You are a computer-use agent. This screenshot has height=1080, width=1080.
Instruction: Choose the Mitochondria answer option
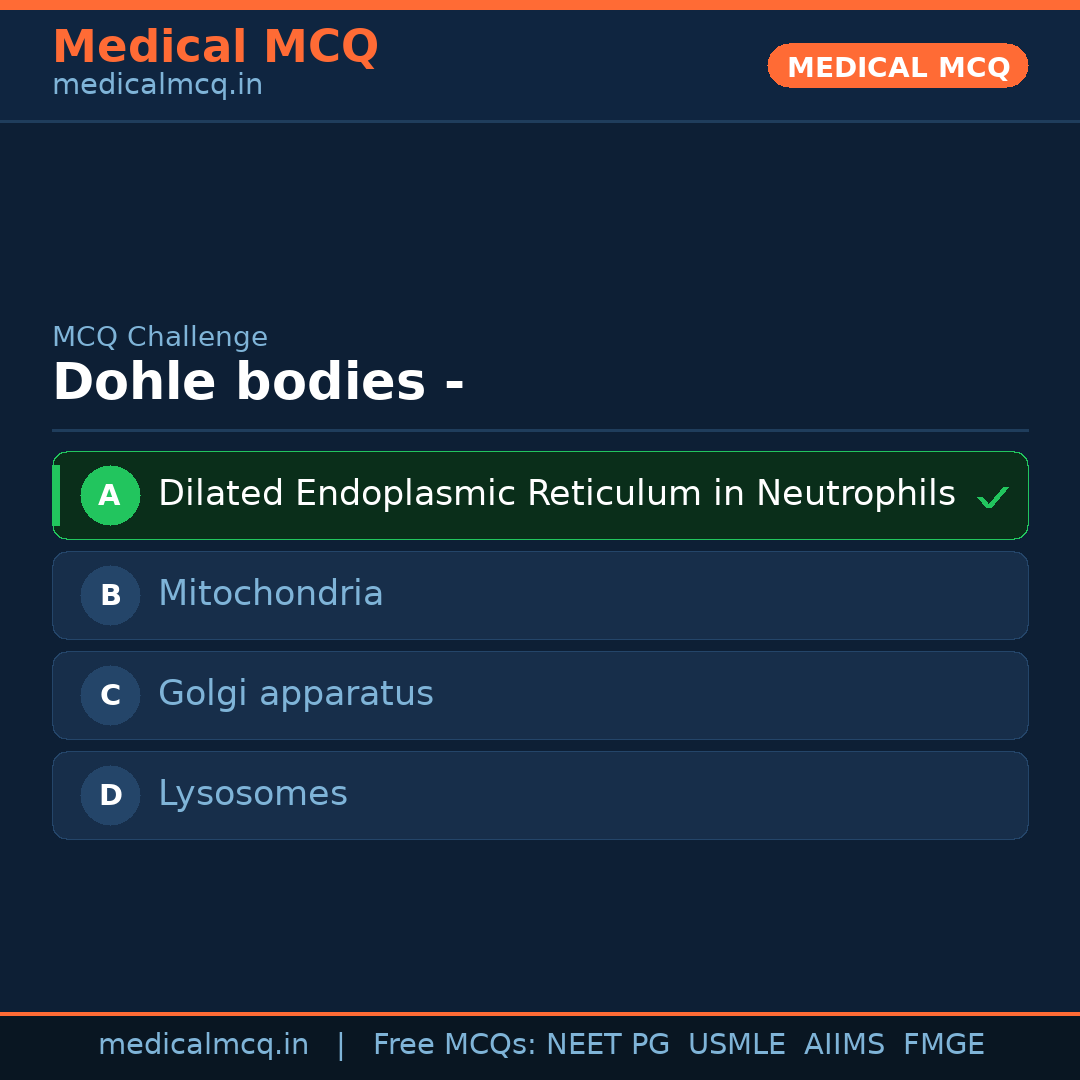(x=271, y=594)
